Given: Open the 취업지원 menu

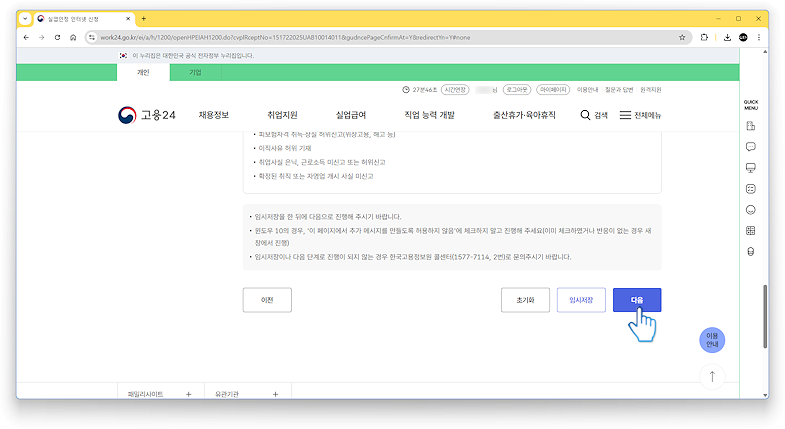Looking at the screenshot, I should (282, 115).
